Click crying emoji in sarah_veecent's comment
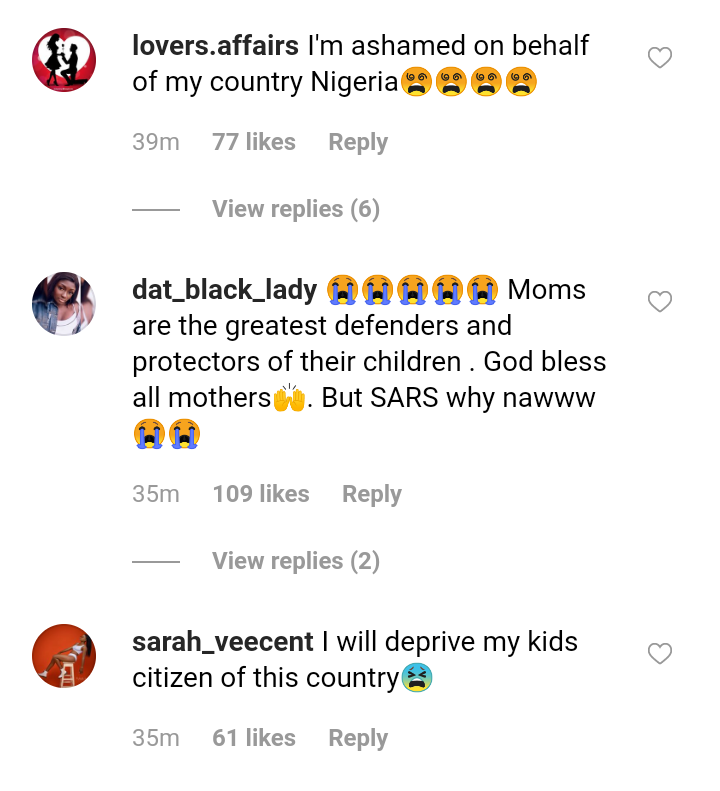720x791 pixels. point(416,679)
